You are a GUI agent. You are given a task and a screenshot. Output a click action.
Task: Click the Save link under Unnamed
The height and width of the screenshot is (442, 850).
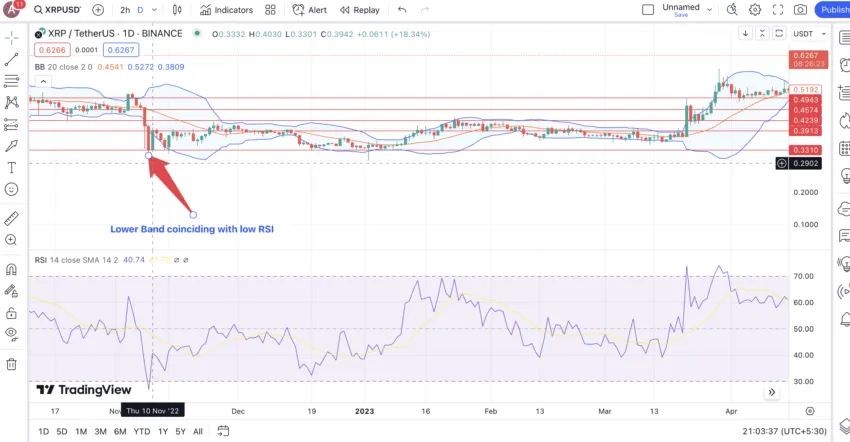[681, 15]
